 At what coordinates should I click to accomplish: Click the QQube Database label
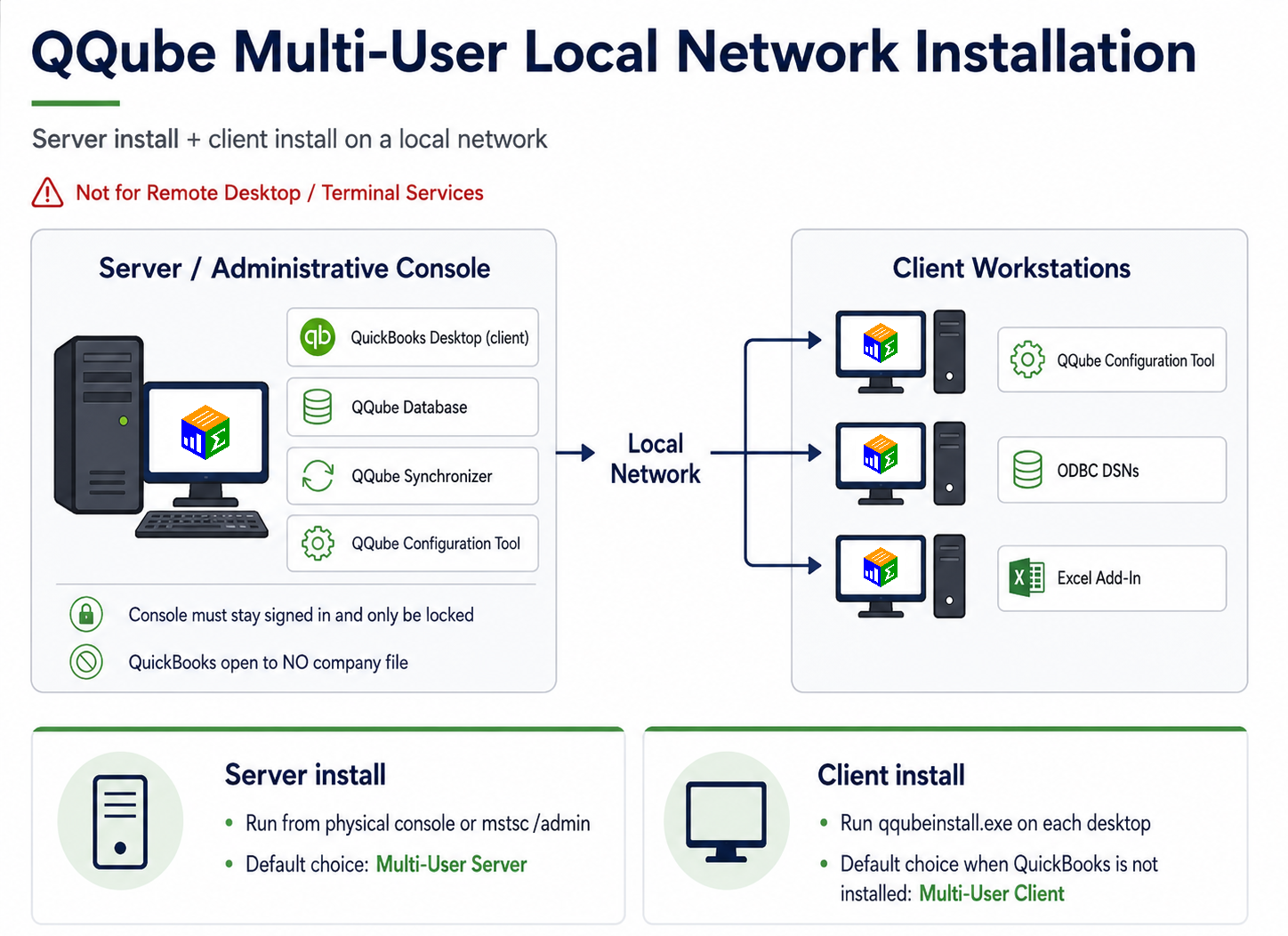pyautogui.click(x=409, y=407)
